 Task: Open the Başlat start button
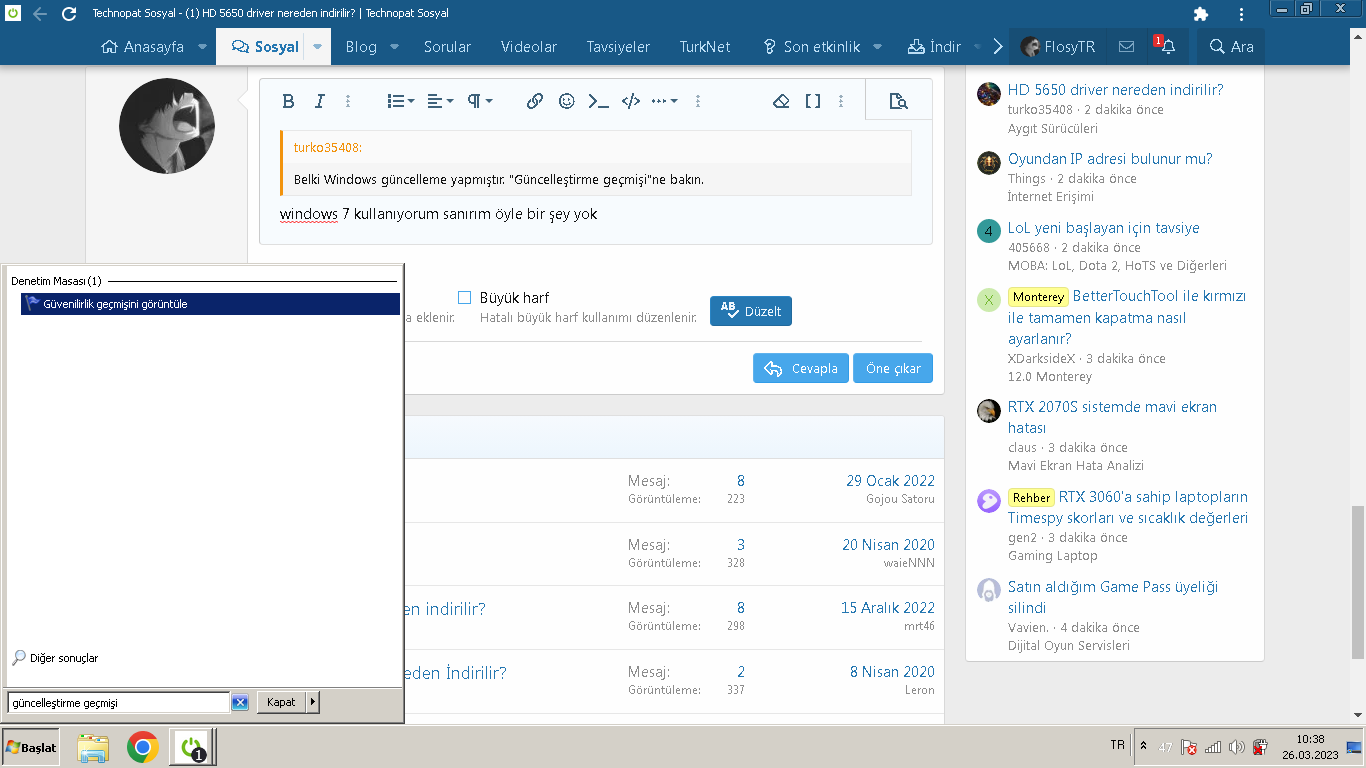coord(32,747)
